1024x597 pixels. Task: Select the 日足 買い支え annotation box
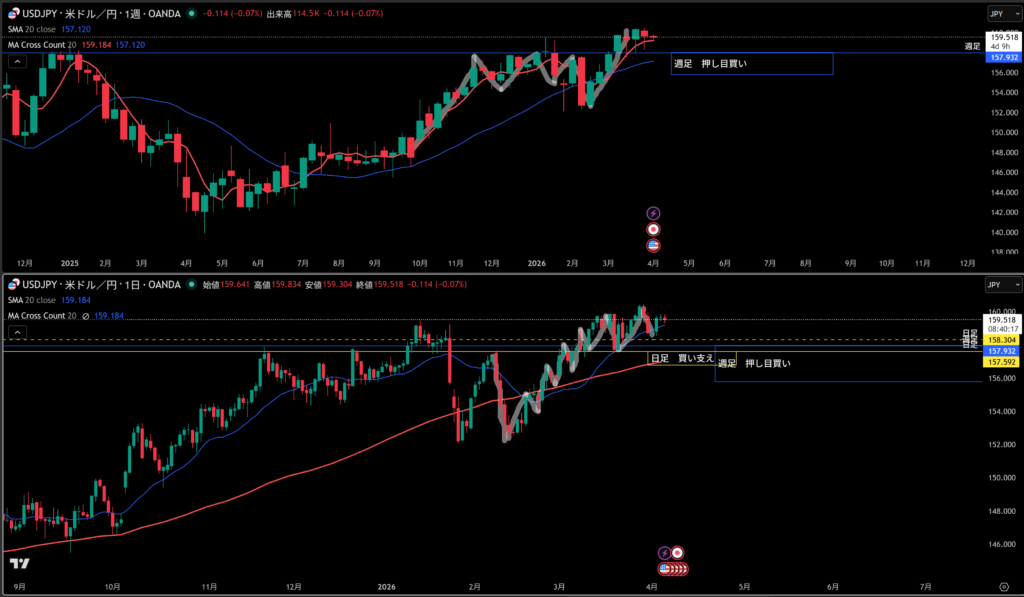point(682,357)
